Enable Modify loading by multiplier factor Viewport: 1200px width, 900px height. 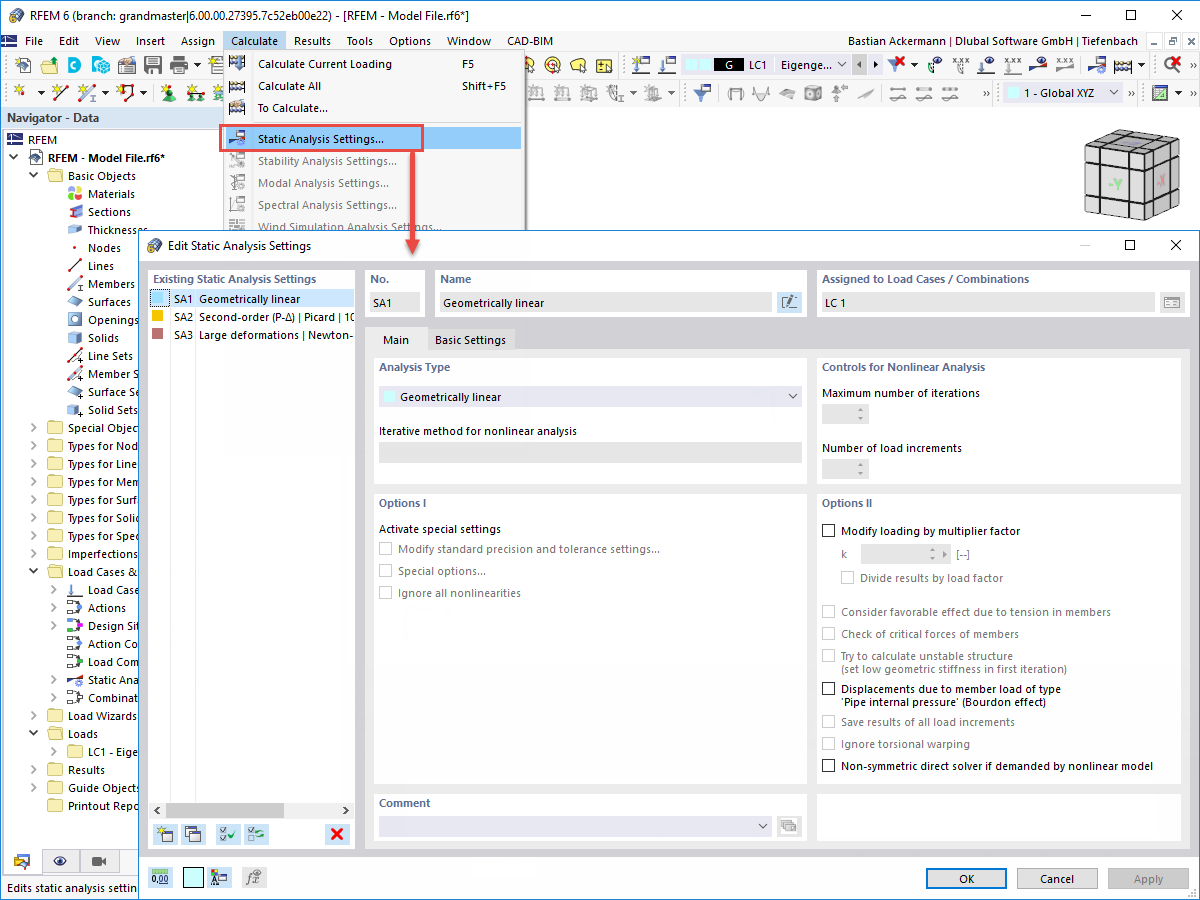(x=826, y=530)
